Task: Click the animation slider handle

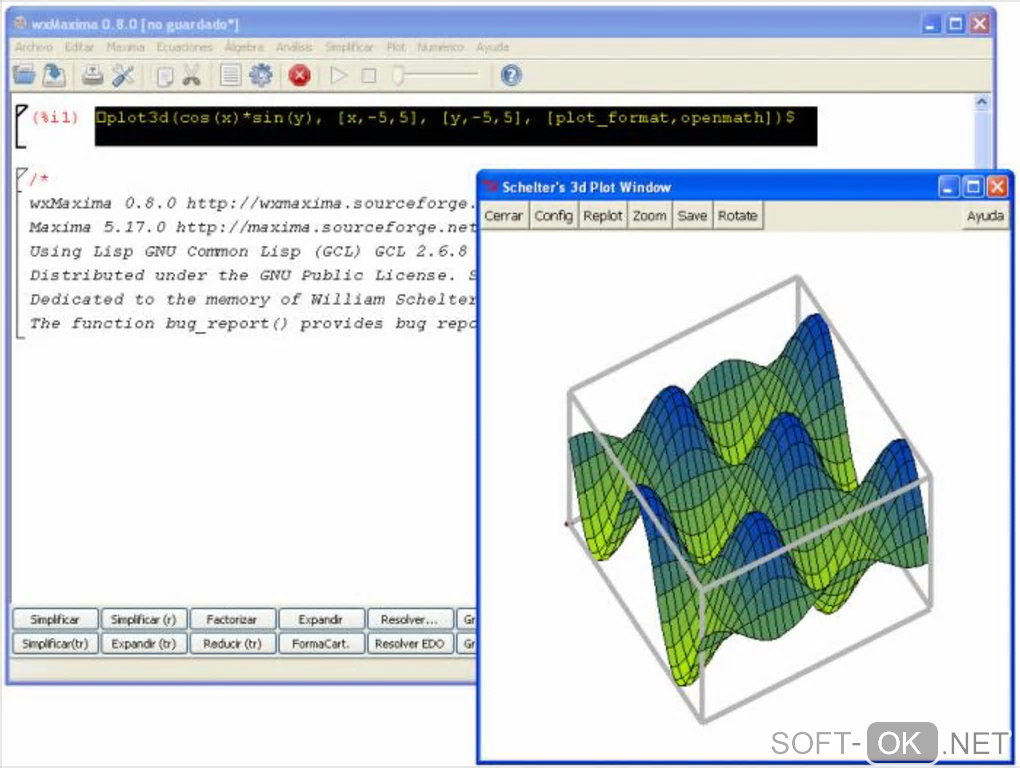Action: tap(398, 75)
